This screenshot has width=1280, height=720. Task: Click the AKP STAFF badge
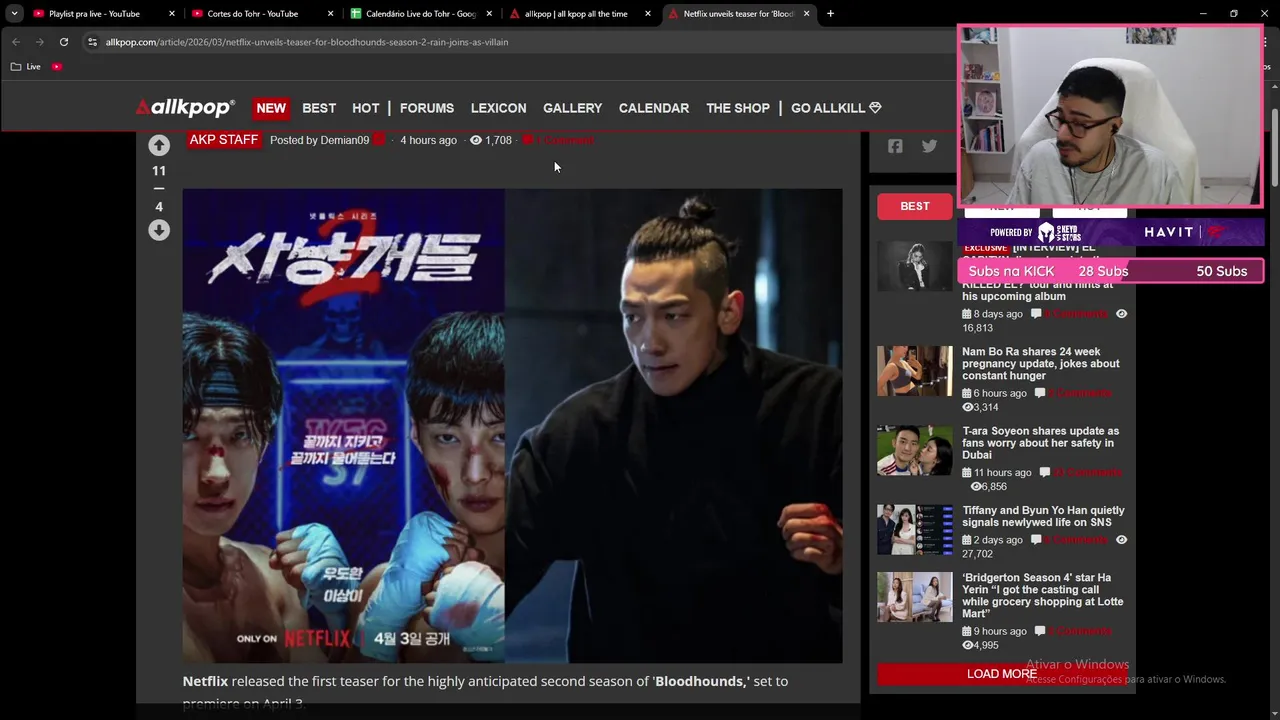tap(224, 140)
